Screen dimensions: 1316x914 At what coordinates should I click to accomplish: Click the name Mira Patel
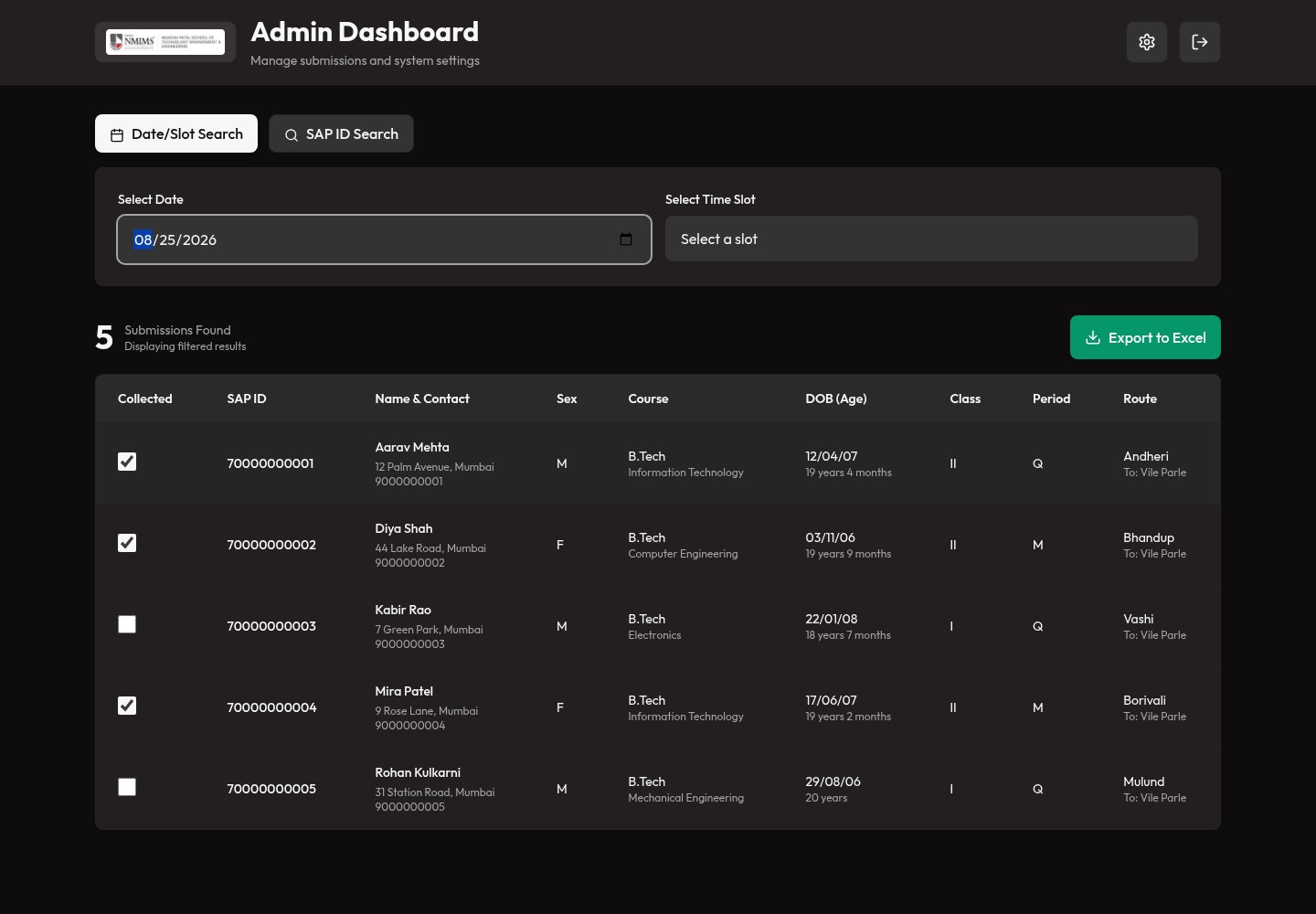[404, 691]
